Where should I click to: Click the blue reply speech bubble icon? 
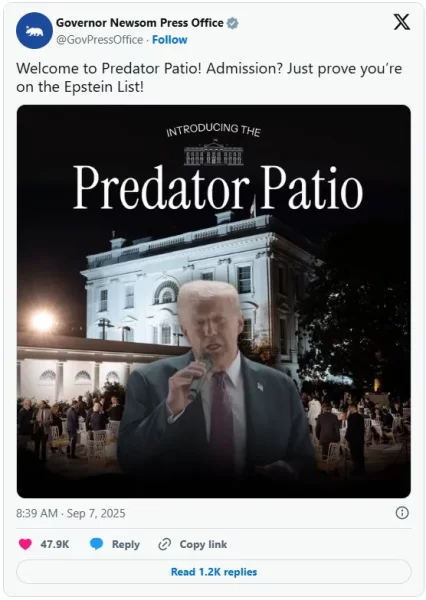click(x=96, y=544)
